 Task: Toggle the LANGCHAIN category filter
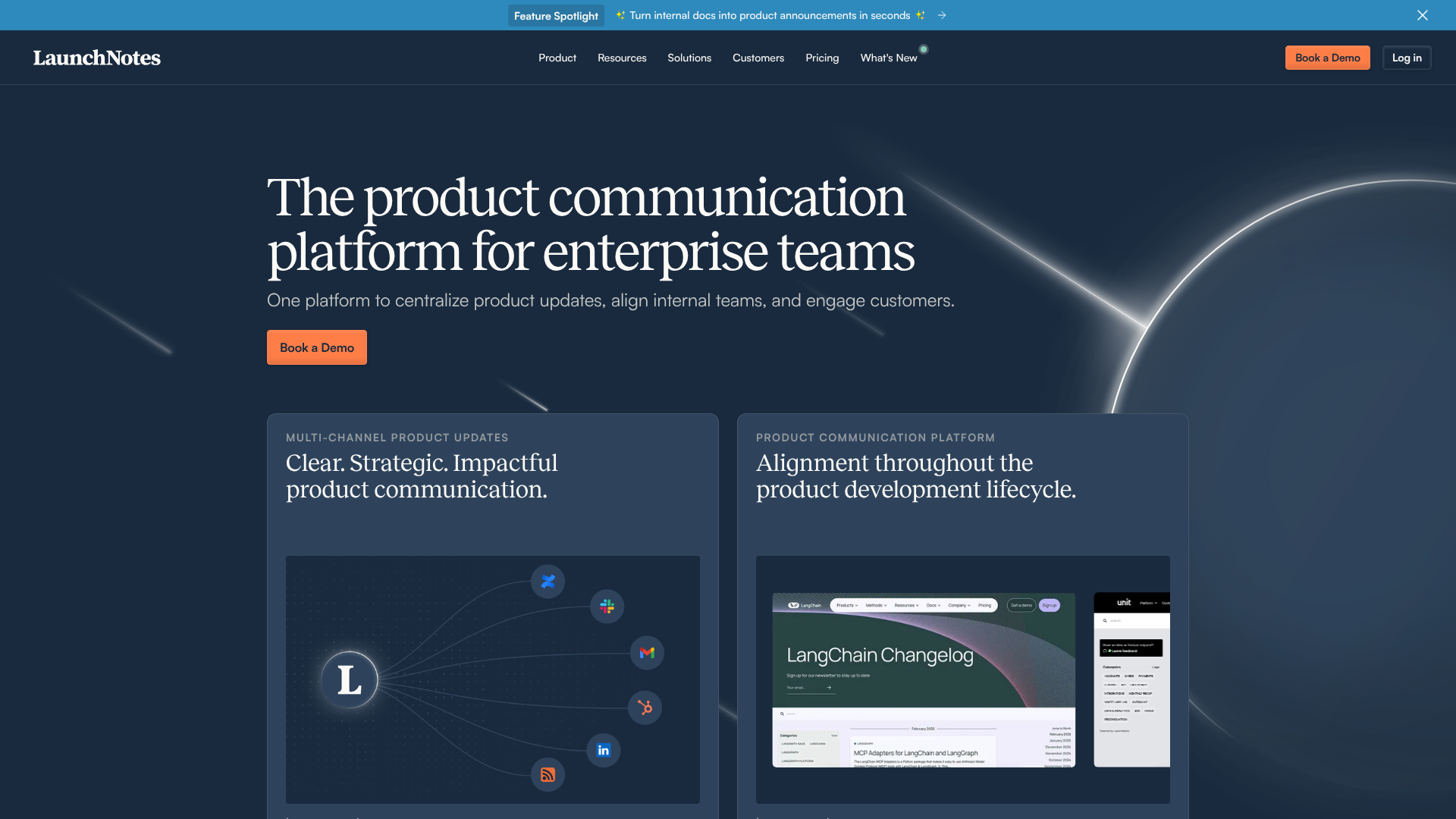(817, 744)
